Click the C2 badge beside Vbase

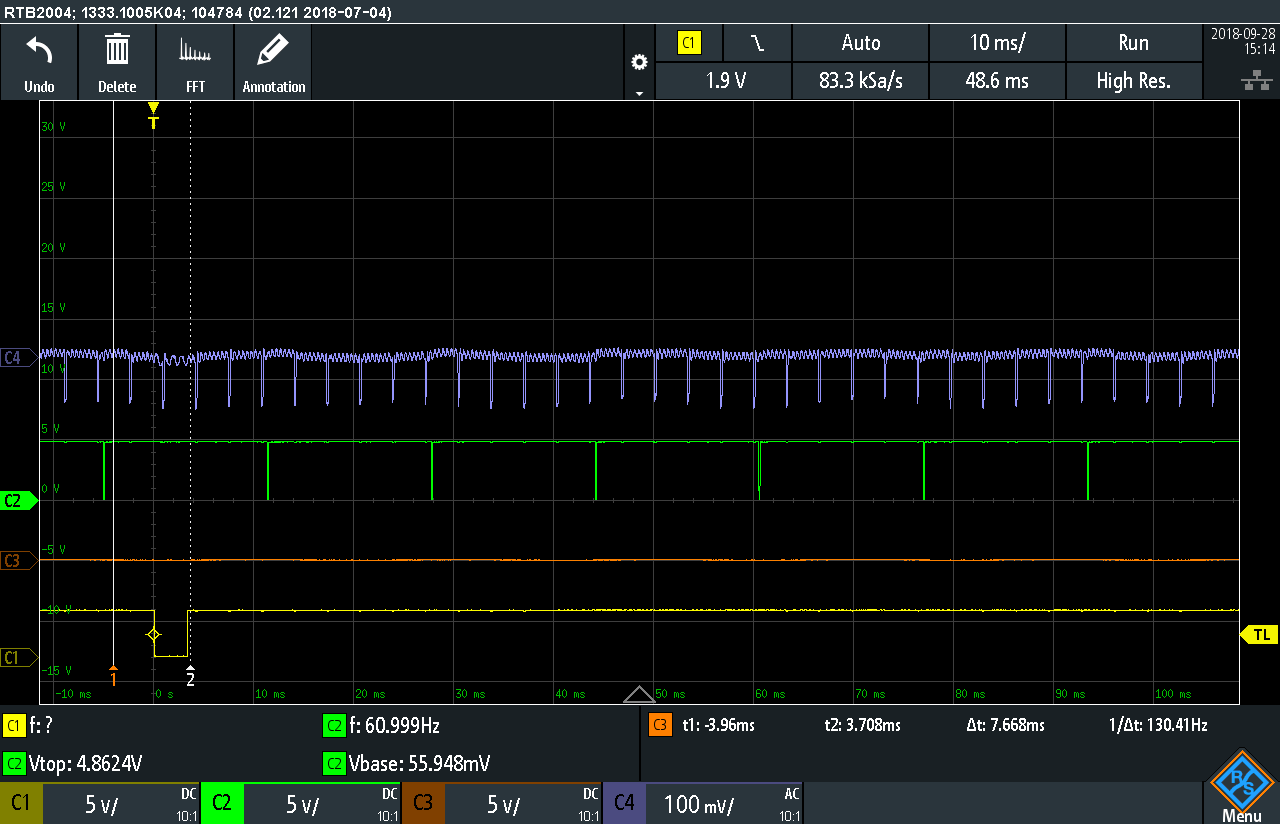point(334,763)
